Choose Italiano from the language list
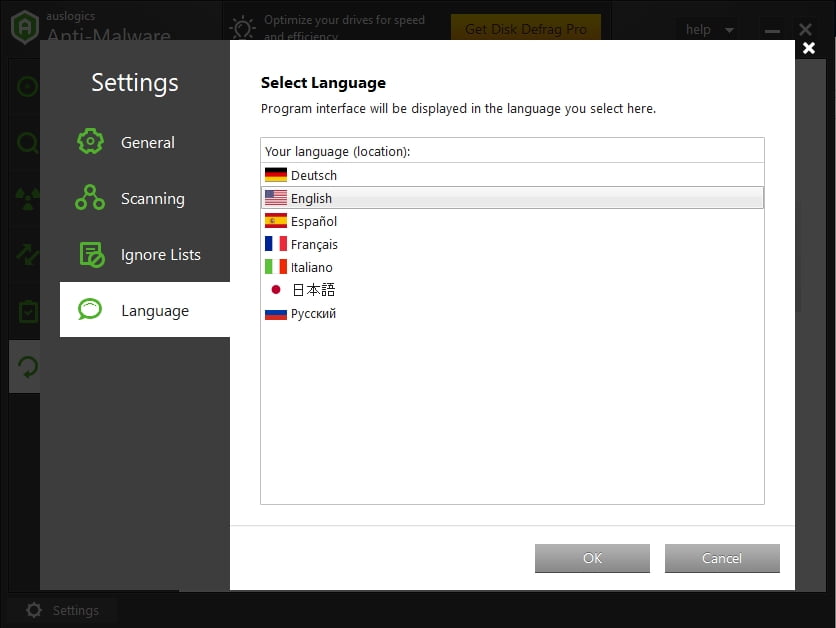836x628 pixels. click(x=512, y=267)
